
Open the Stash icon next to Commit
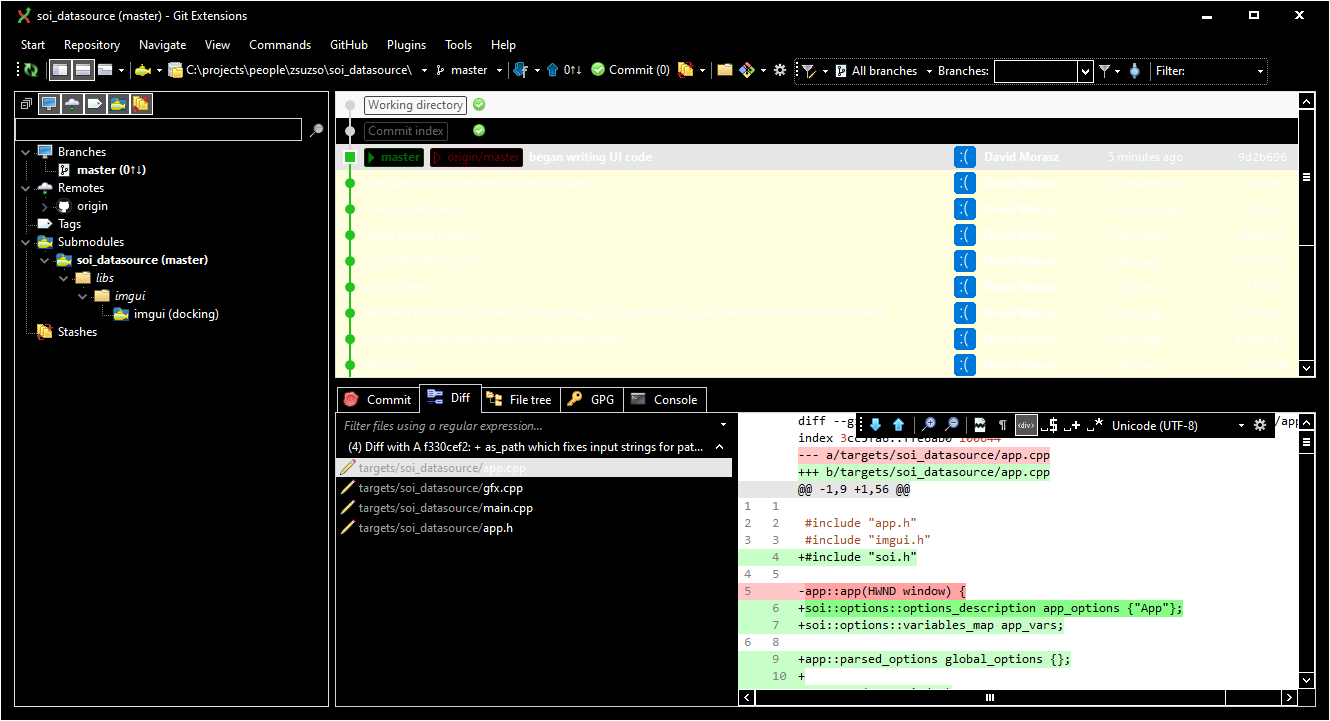[x=686, y=70]
